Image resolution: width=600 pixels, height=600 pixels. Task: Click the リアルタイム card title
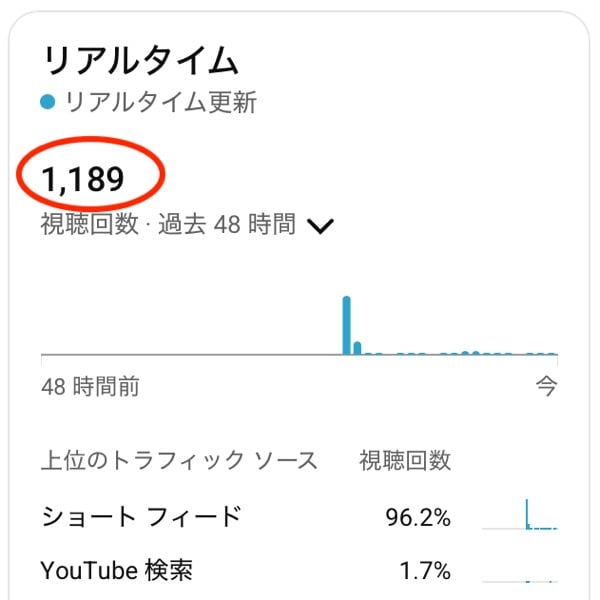point(140,60)
